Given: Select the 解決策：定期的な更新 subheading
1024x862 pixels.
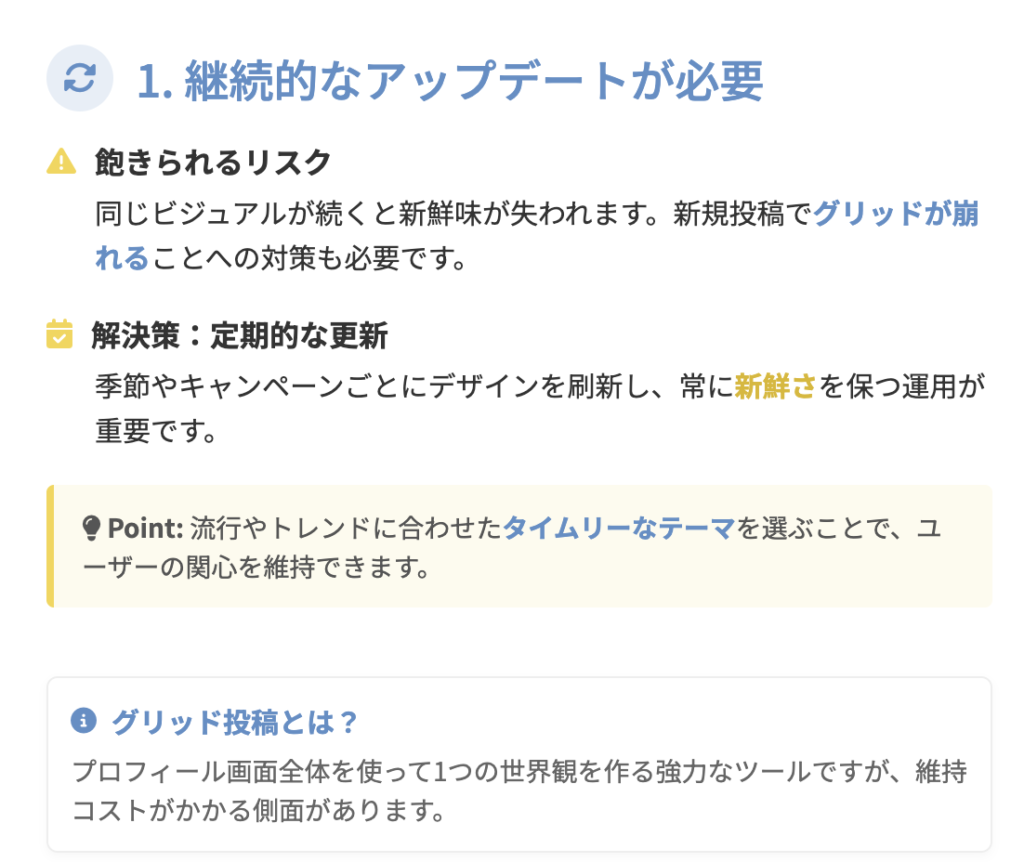Looking at the screenshot, I should point(239,335).
